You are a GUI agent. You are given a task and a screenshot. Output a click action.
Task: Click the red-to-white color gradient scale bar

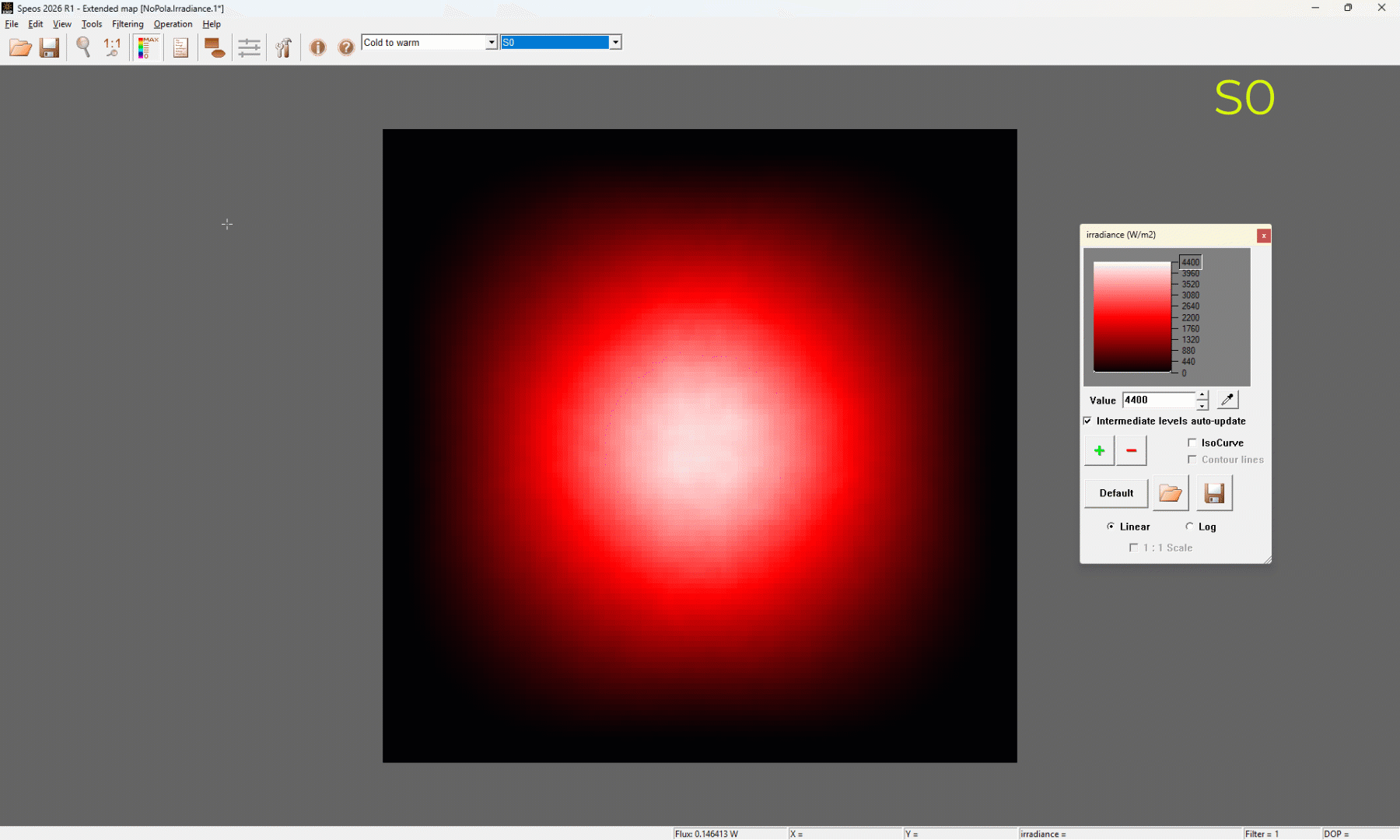coord(1132,317)
